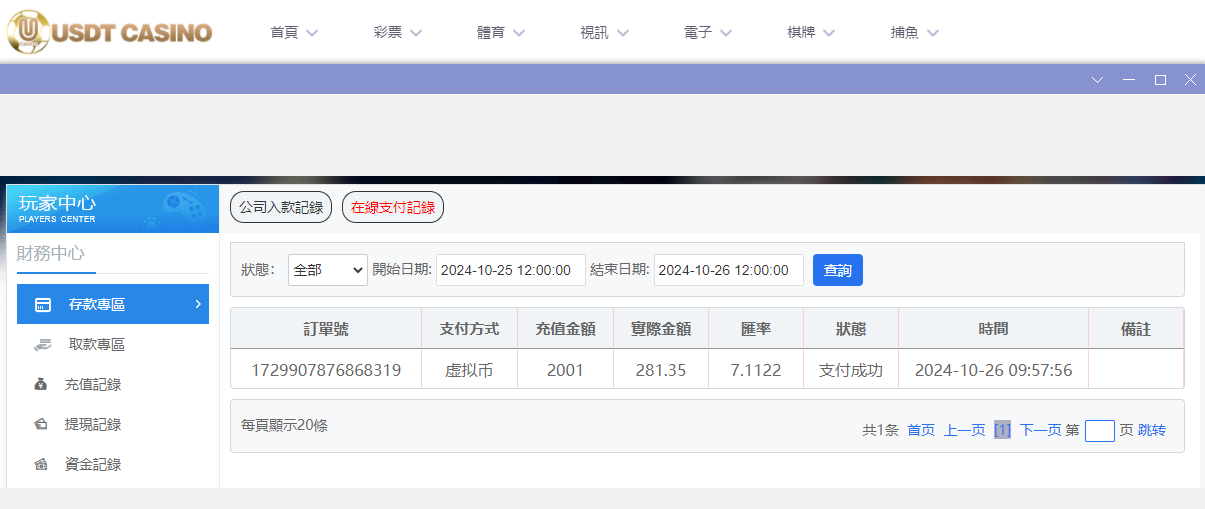
Task: Click the 每頁顯示20條 text
Action: (x=284, y=425)
